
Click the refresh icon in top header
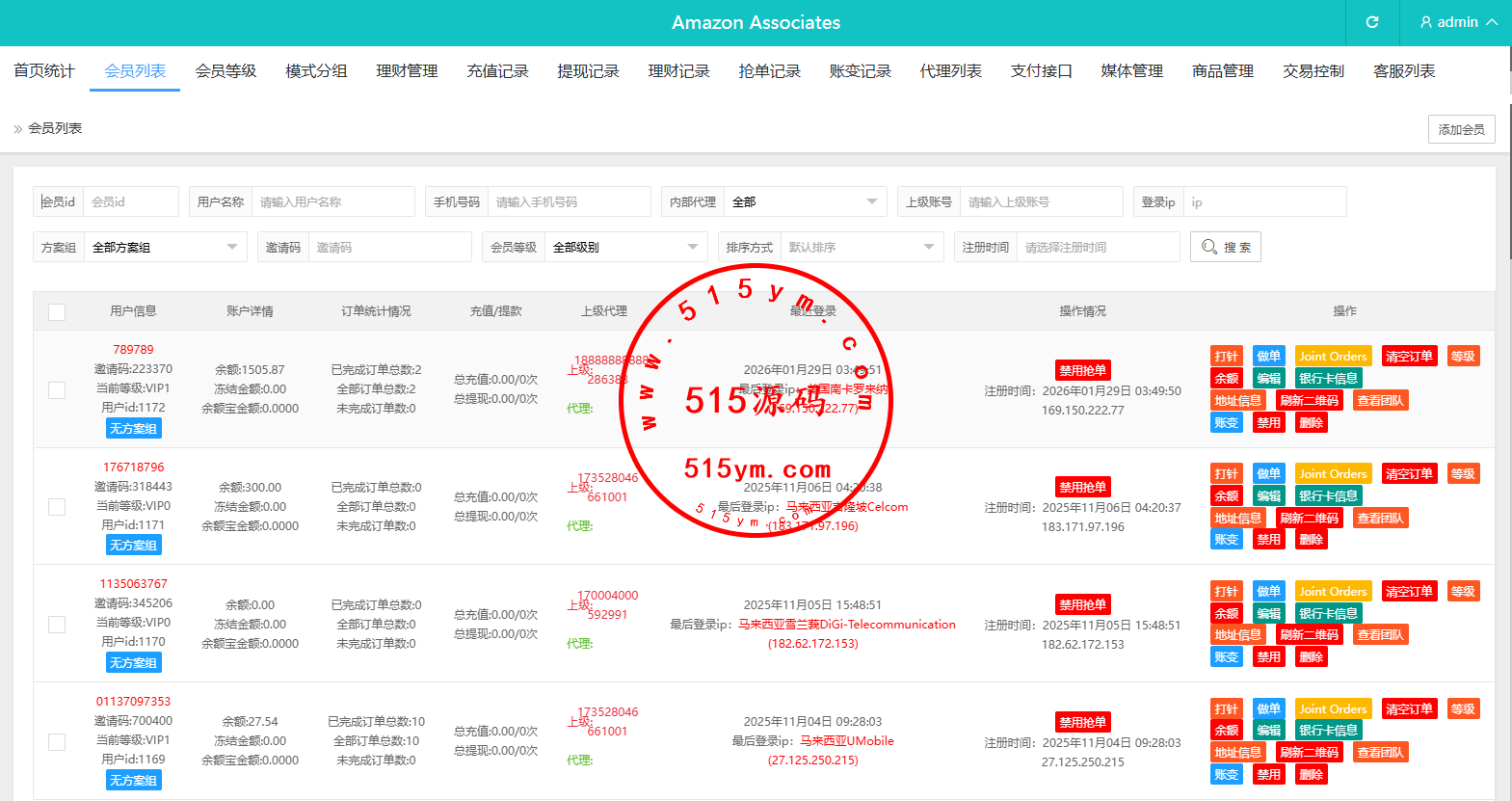[1372, 22]
